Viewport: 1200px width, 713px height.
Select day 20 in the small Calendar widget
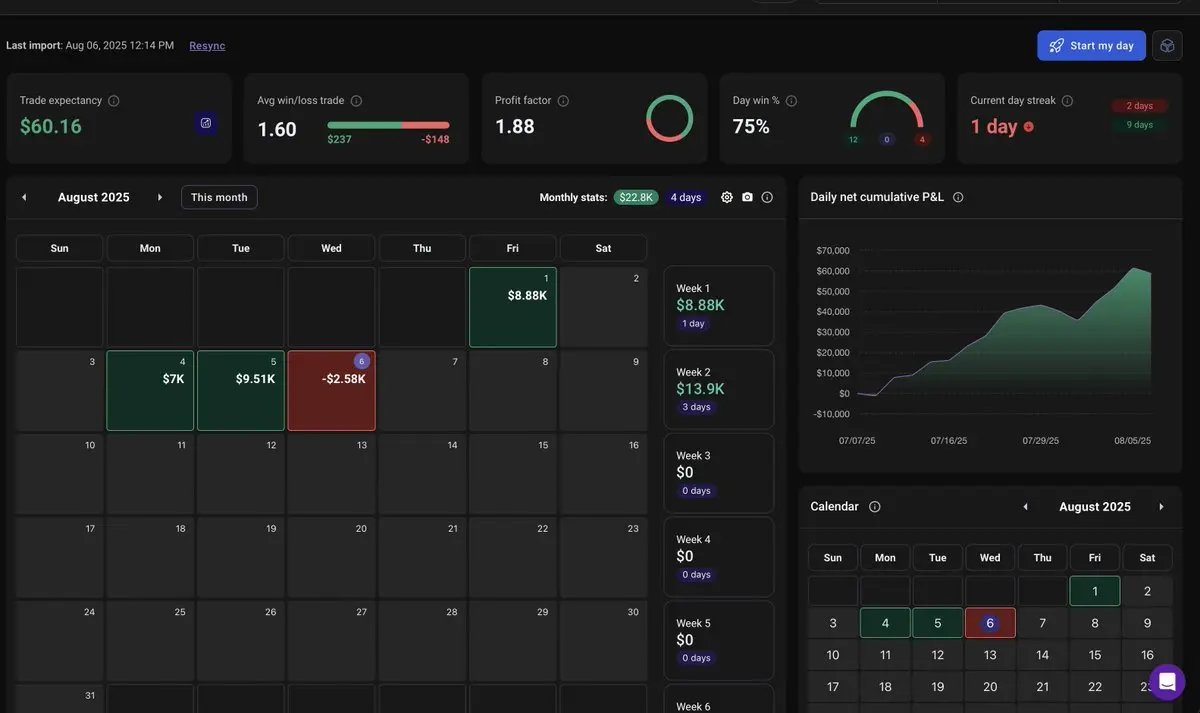(990, 687)
